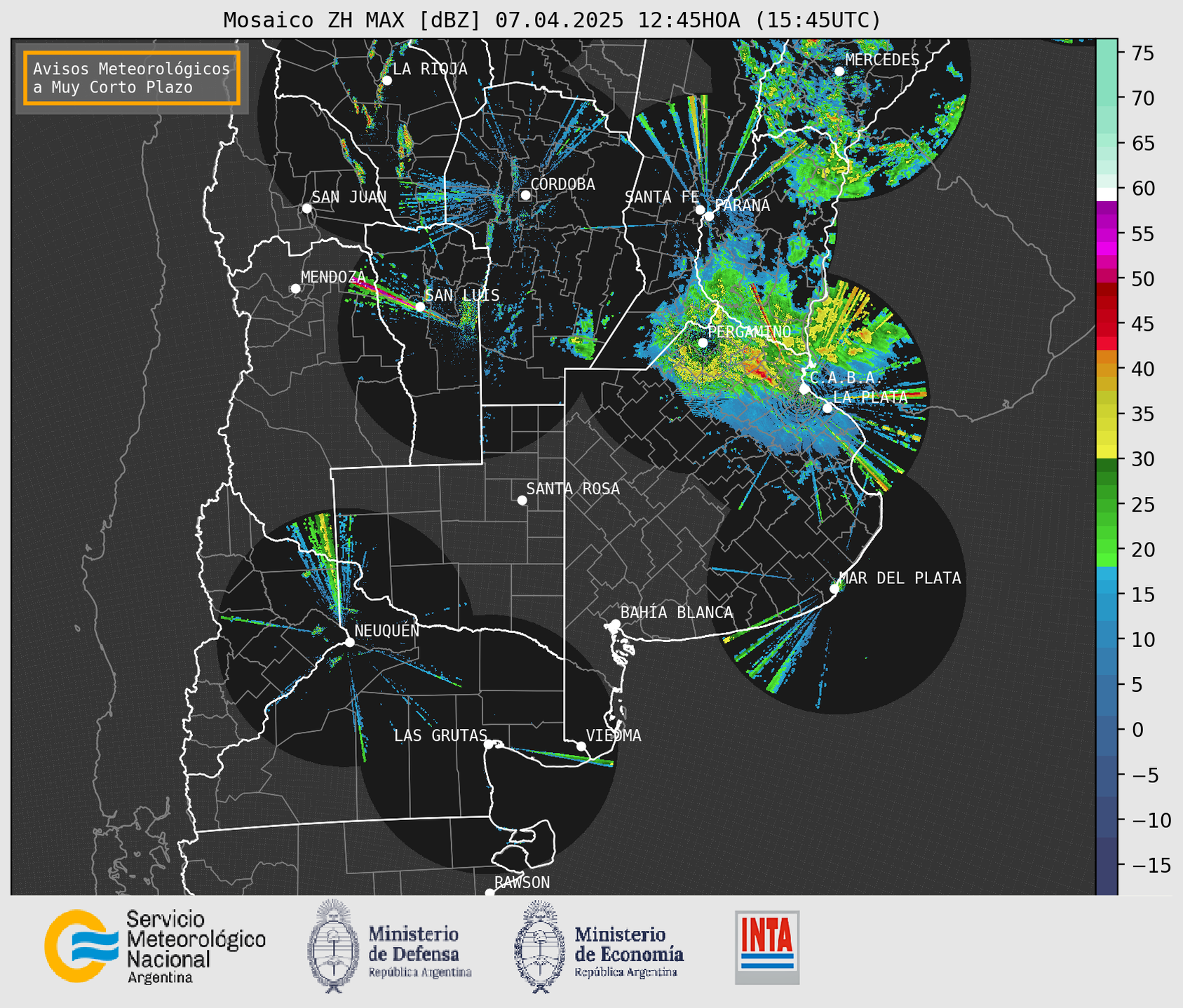The height and width of the screenshot is (1008, 1183).
Task: Click the 75 dBZ mint color on the scale
Action: click(1106, 53)
